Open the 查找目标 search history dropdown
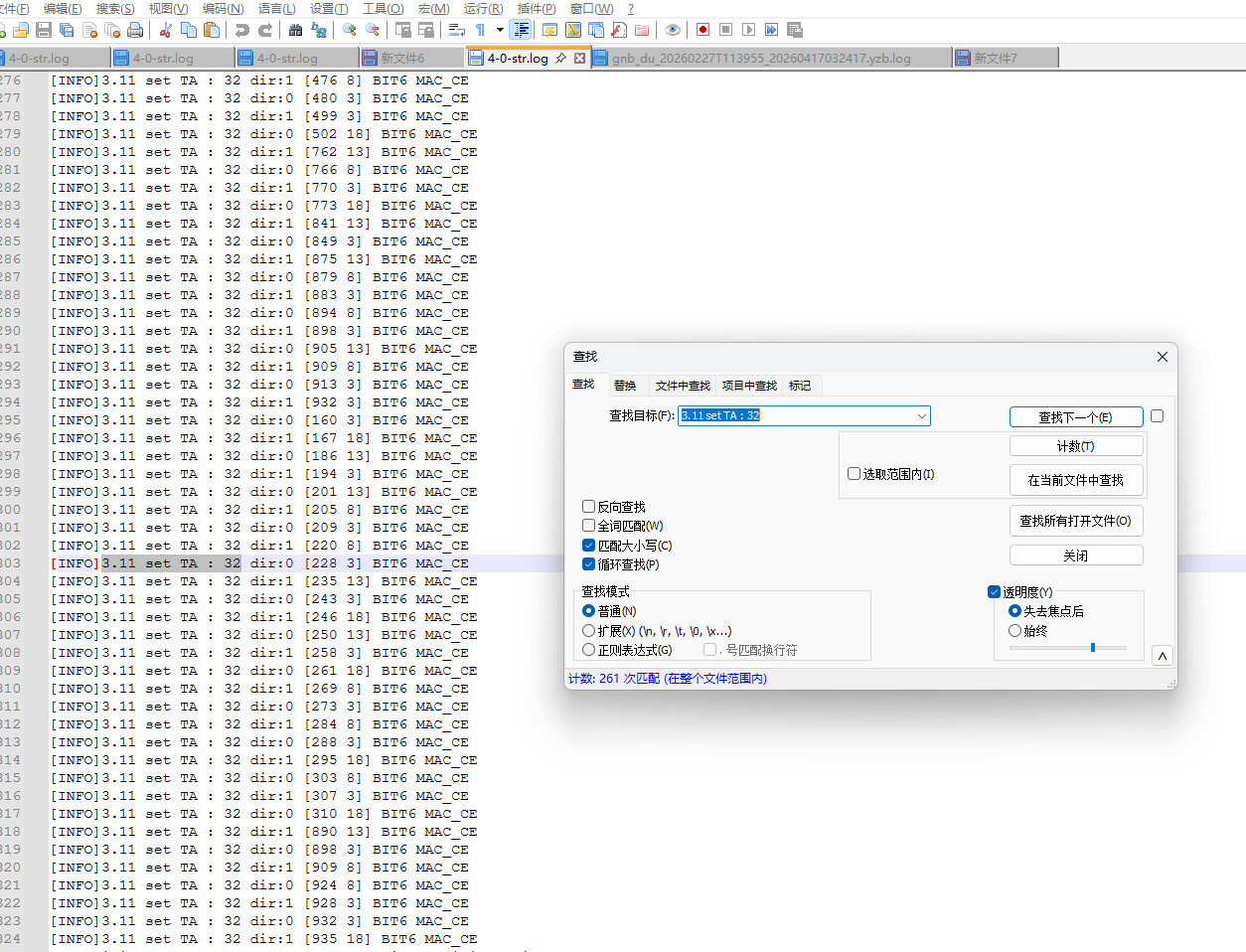Screen dimensions: 1246x952 pyautogui.click(x=921, y=415)
